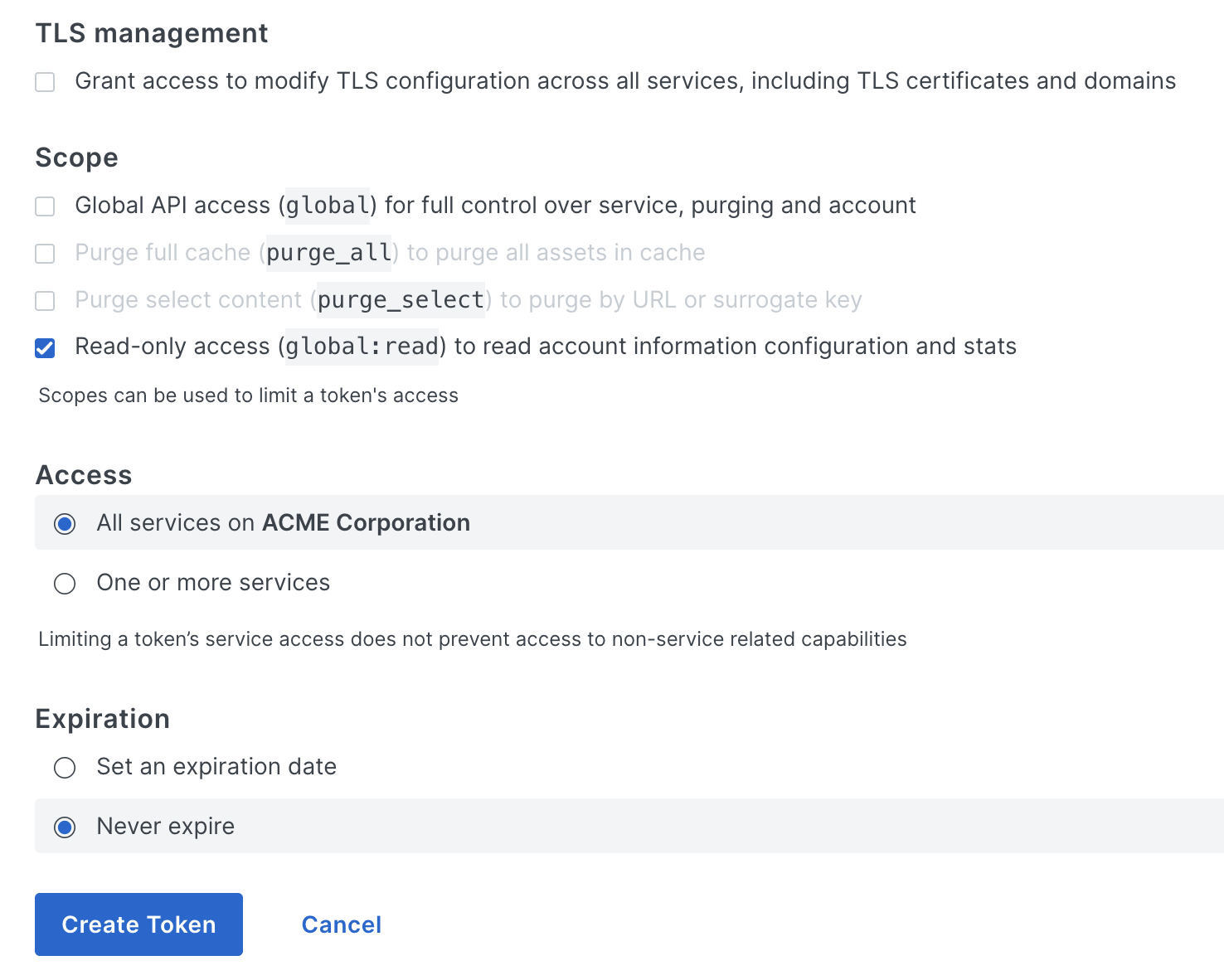Check the Global API access scope
The width and height of the screenshot is (1224, 980).
click(45, 206)
